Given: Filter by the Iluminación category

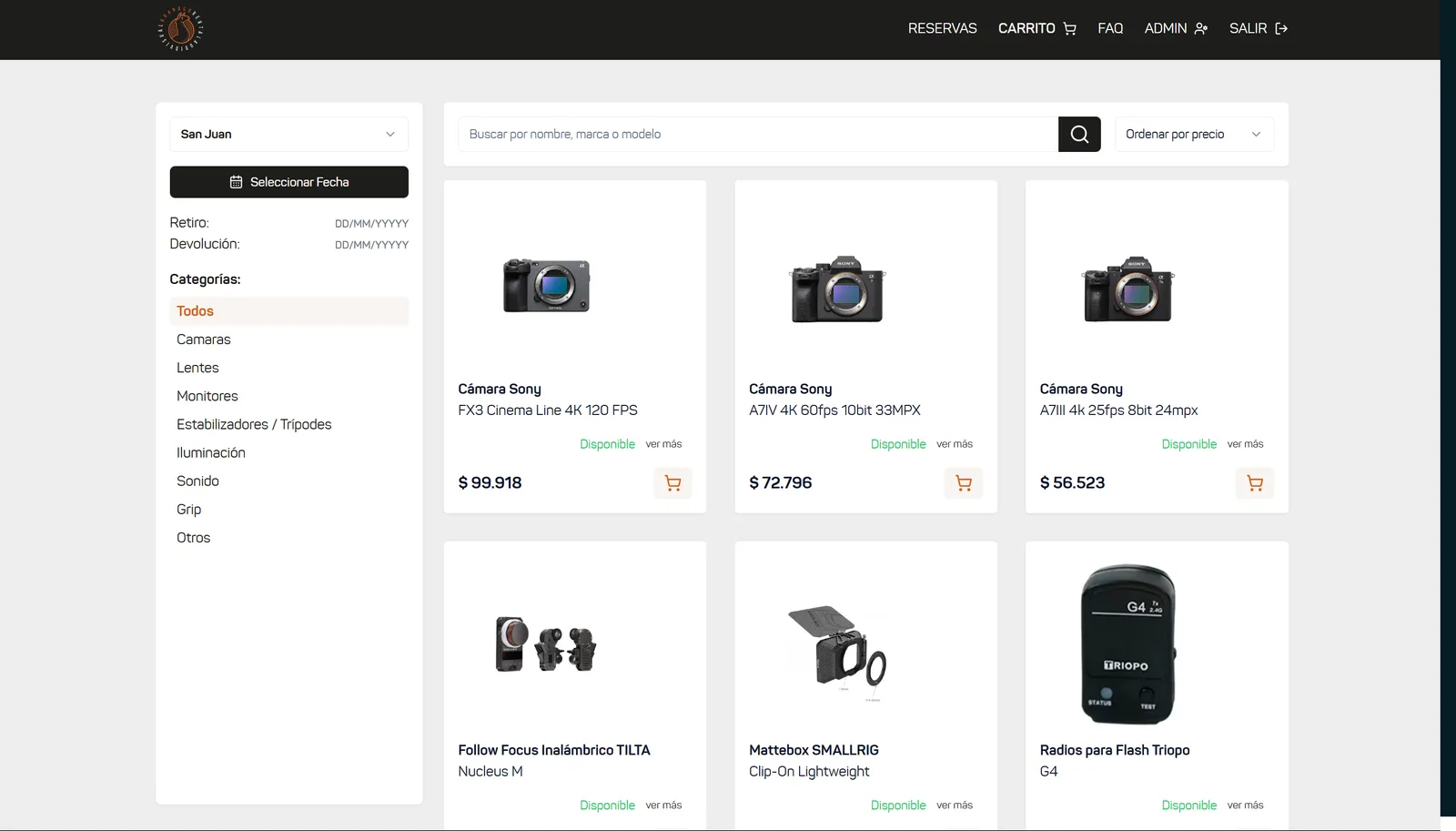Looking at the screenshot, I should pos(211,452).
